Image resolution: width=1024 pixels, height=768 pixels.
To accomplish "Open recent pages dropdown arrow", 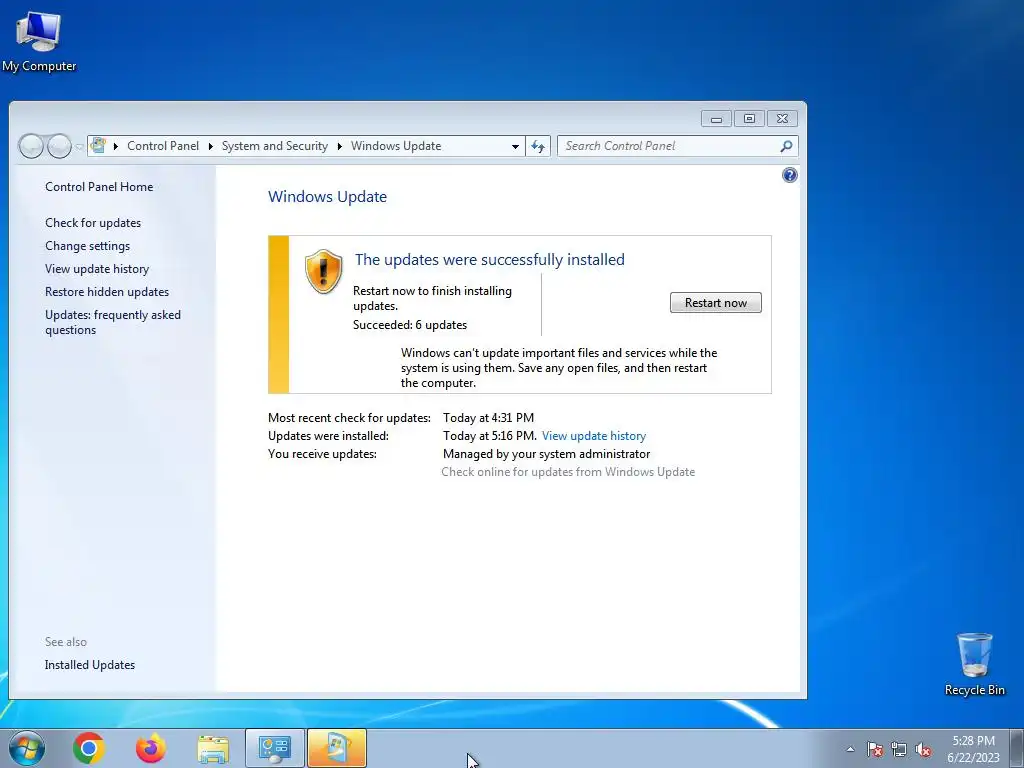I will point(79,147).
